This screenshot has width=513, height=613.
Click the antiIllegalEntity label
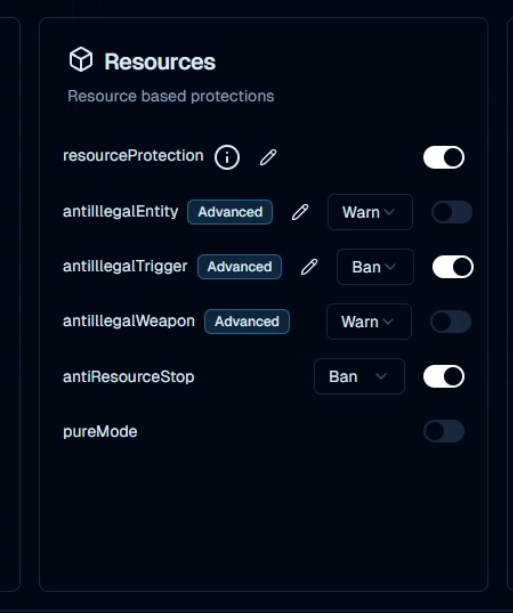120,212
